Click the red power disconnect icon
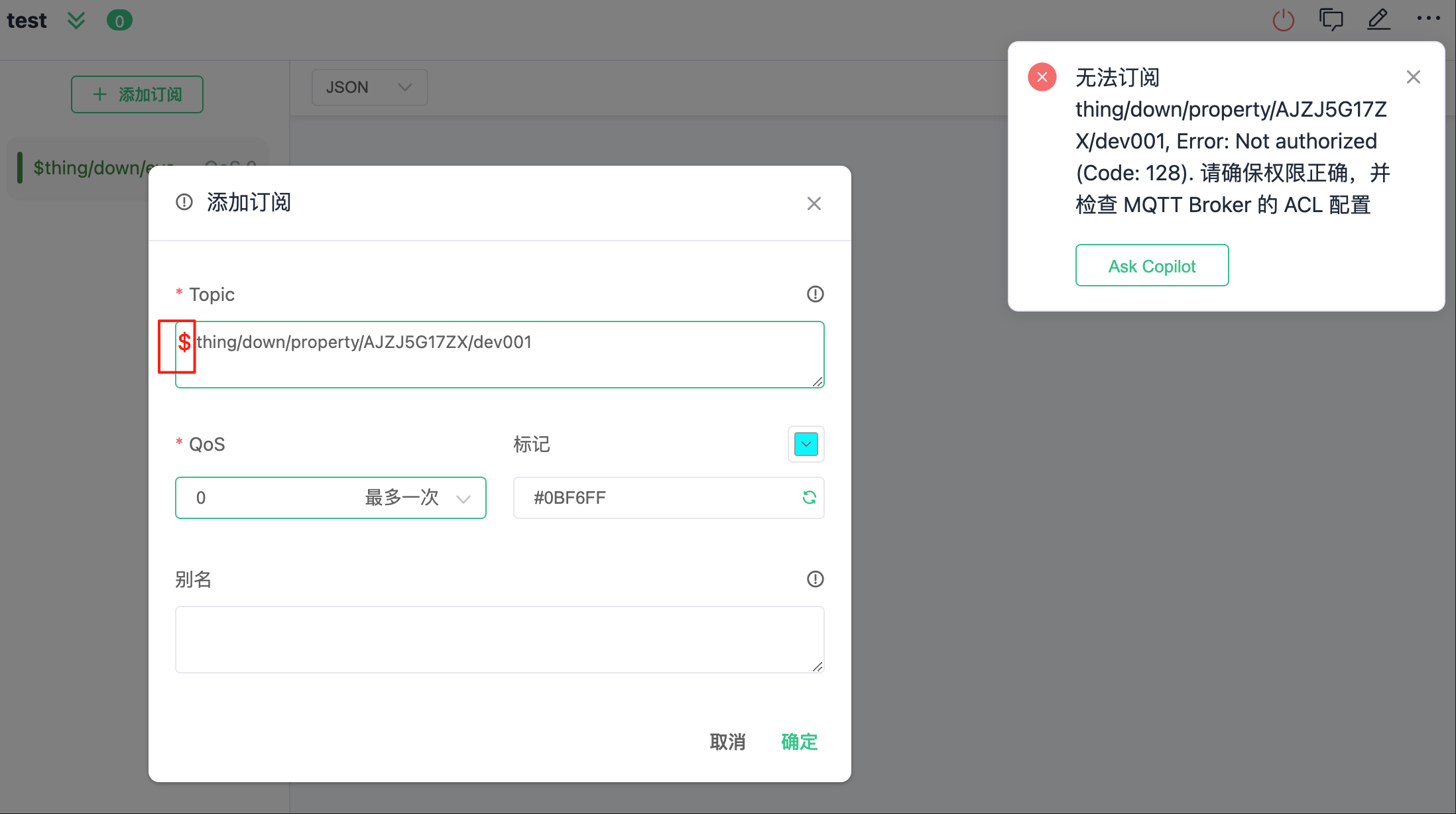 [1283, 20]
